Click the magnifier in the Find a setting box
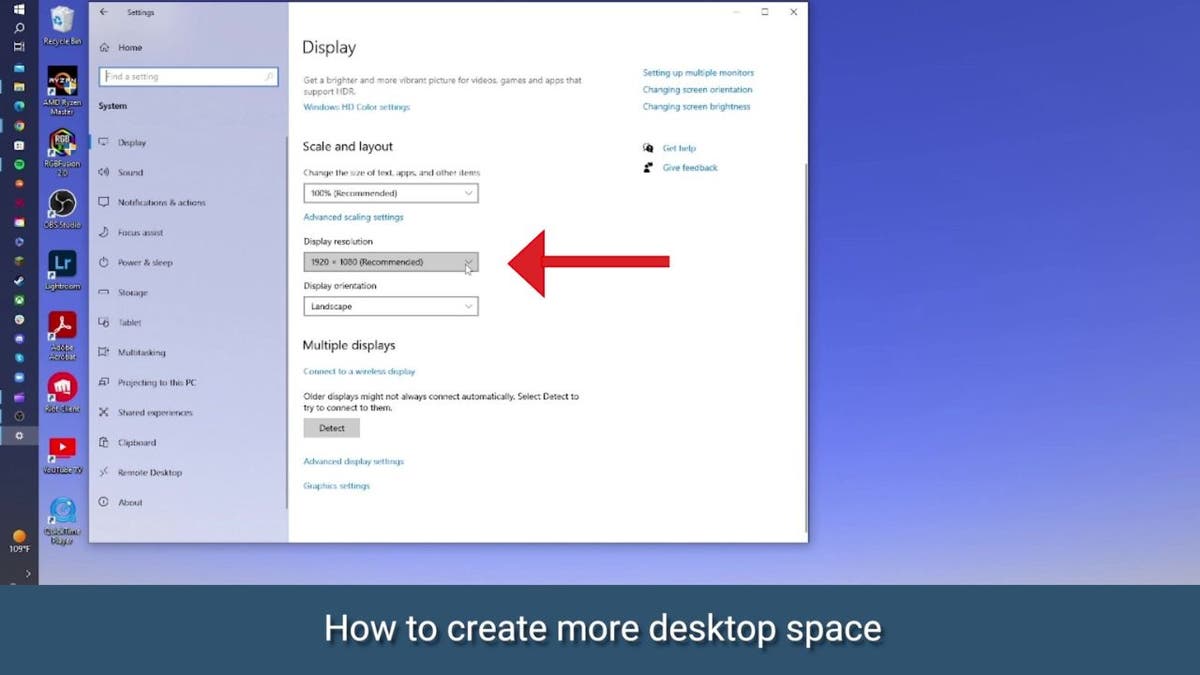The image size is (1200, 675). 270,76
